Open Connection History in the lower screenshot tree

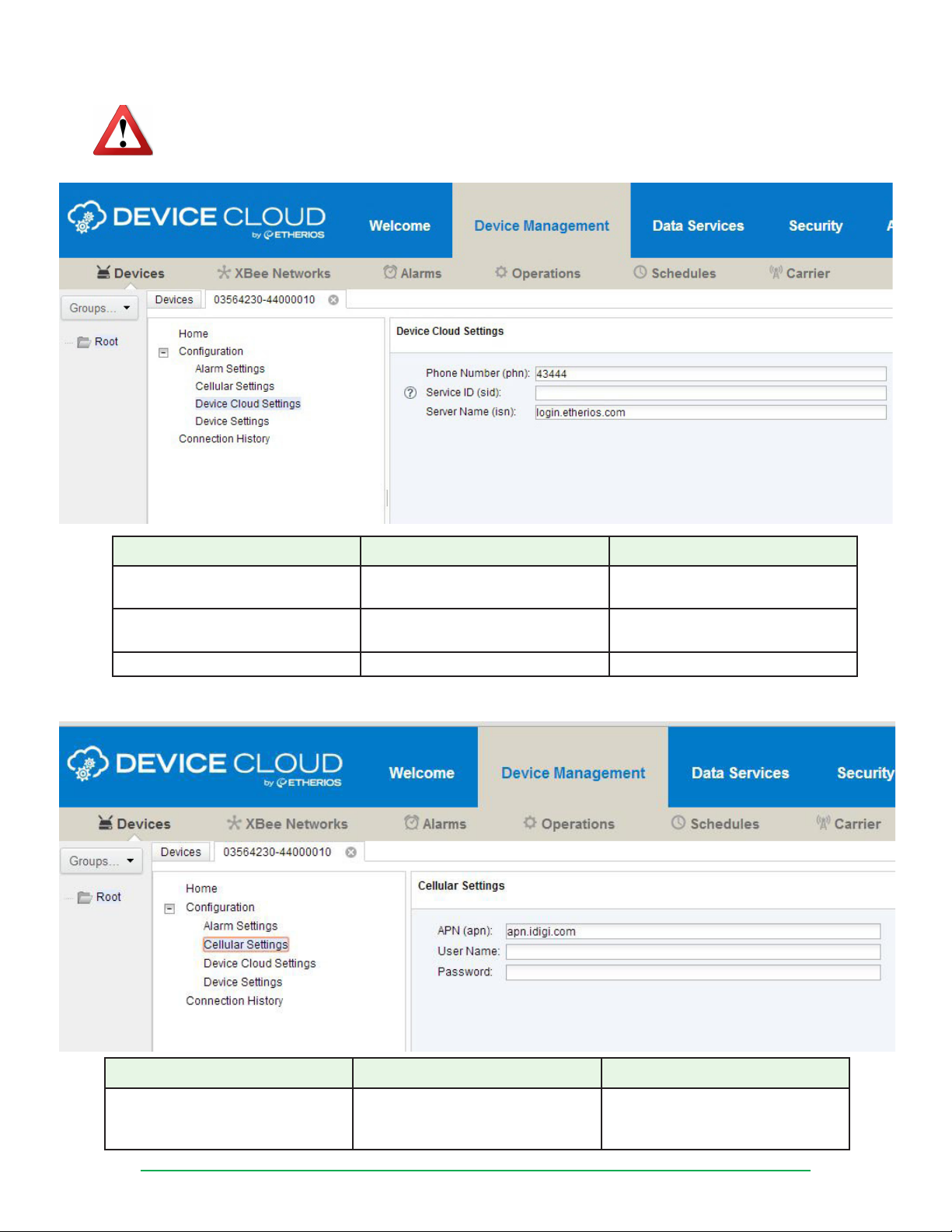pyautogui.click(x=235, y=1001)
